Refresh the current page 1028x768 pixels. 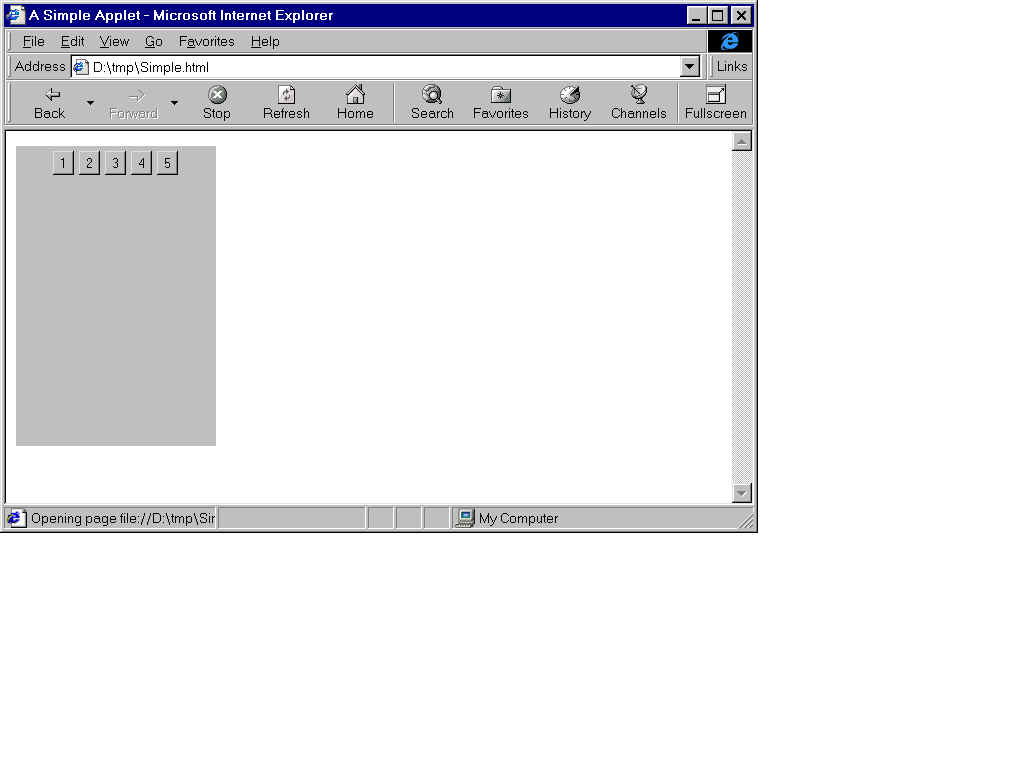click(286, 96)
